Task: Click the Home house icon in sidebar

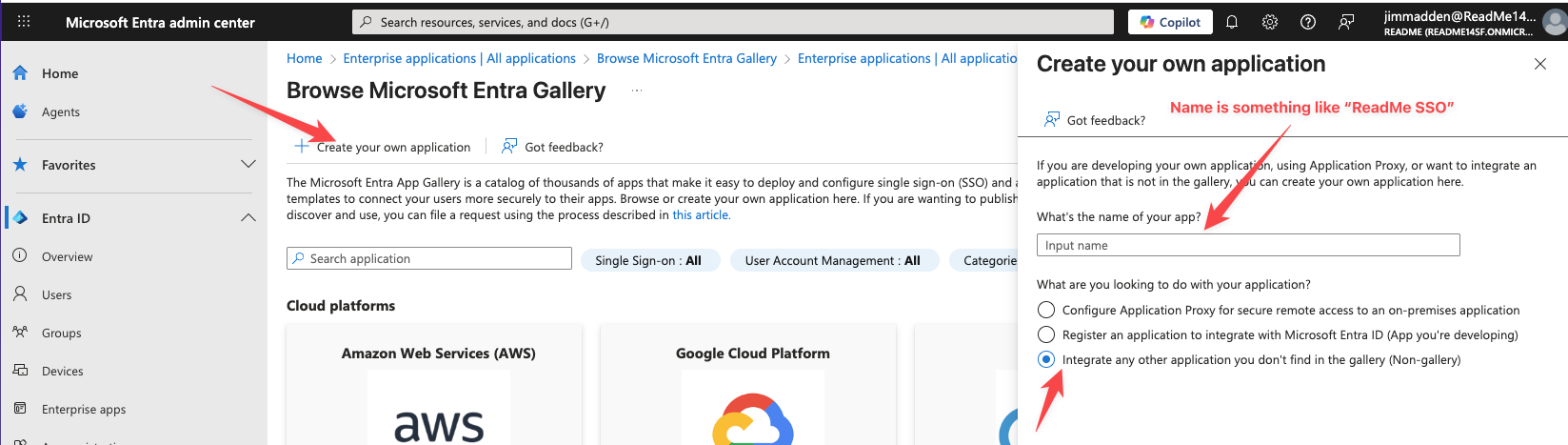Action: (20, 72)
